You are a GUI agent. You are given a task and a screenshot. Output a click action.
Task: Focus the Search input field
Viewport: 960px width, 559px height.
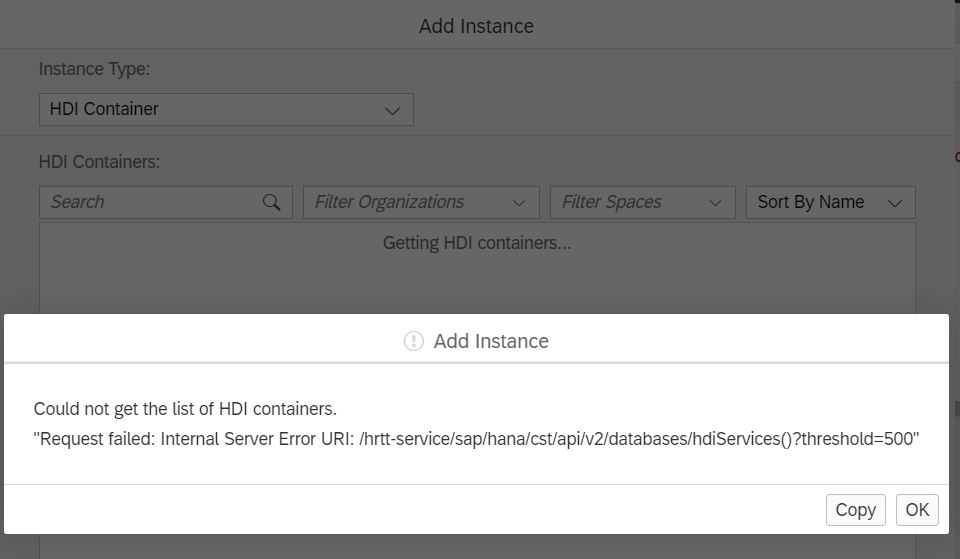(165, 202)
